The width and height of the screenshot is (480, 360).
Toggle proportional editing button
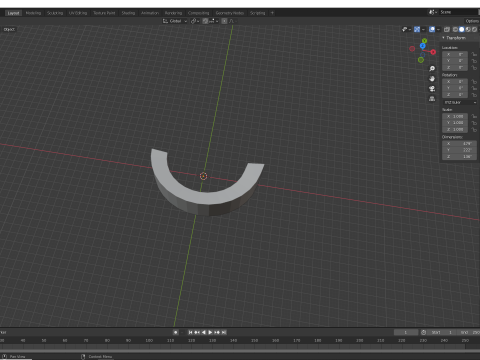[224, 21]
